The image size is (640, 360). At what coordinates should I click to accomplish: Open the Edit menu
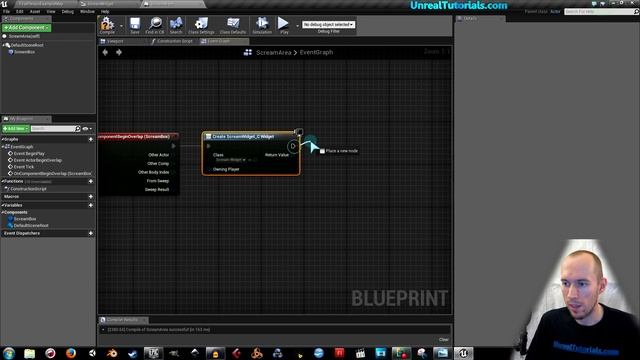[x=20, y=11]
